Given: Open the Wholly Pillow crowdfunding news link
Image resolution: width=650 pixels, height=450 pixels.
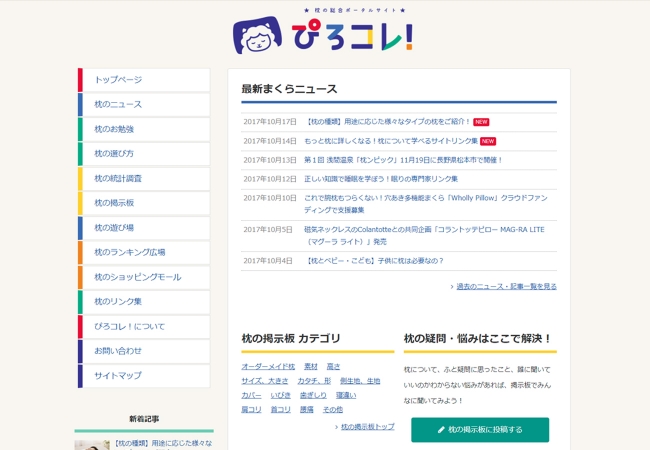Looking at the screenshot, I should pyautogui.click(x=426, y=204).
